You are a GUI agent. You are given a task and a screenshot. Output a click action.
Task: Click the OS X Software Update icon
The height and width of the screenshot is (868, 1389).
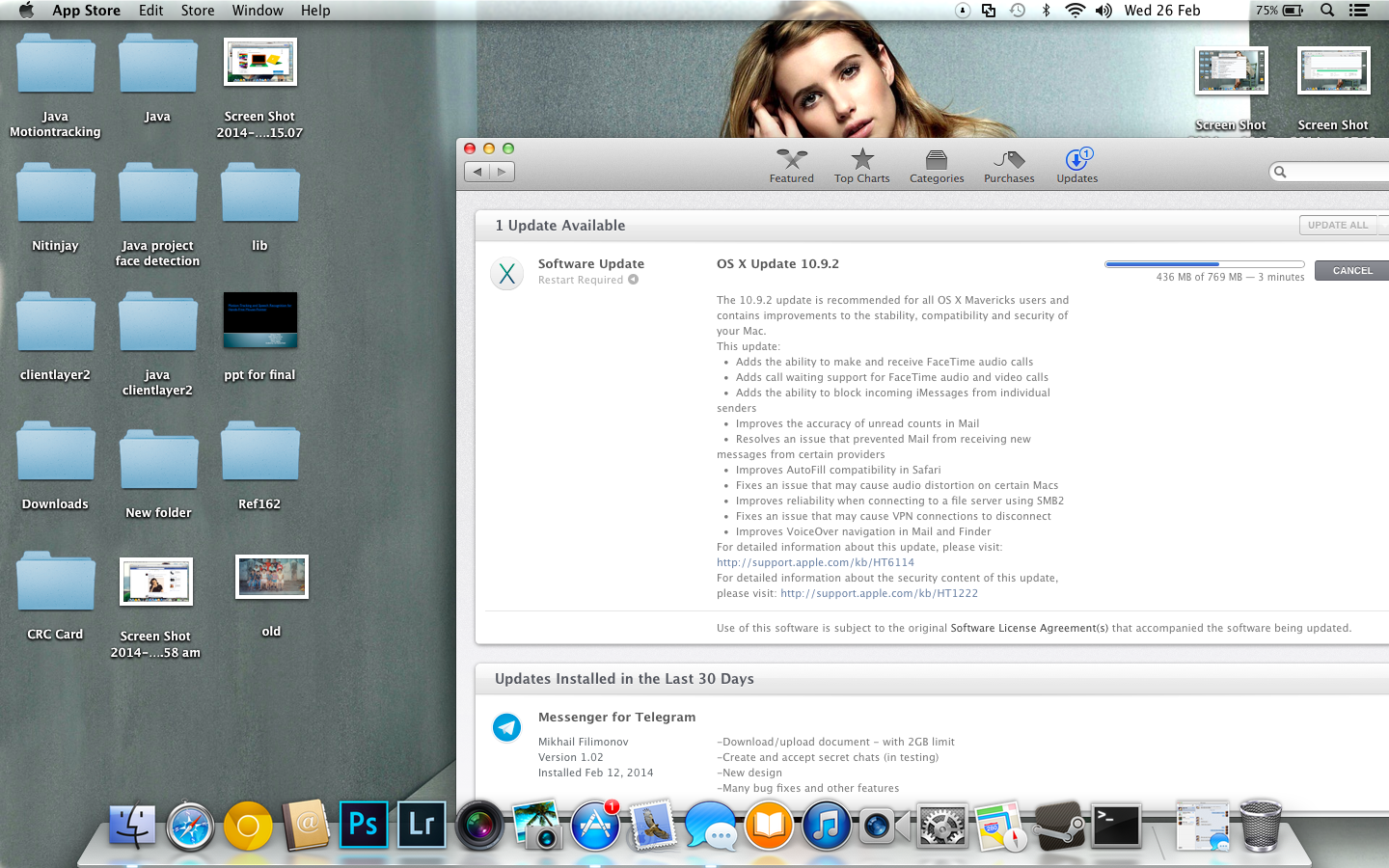[x=507, y=274]
